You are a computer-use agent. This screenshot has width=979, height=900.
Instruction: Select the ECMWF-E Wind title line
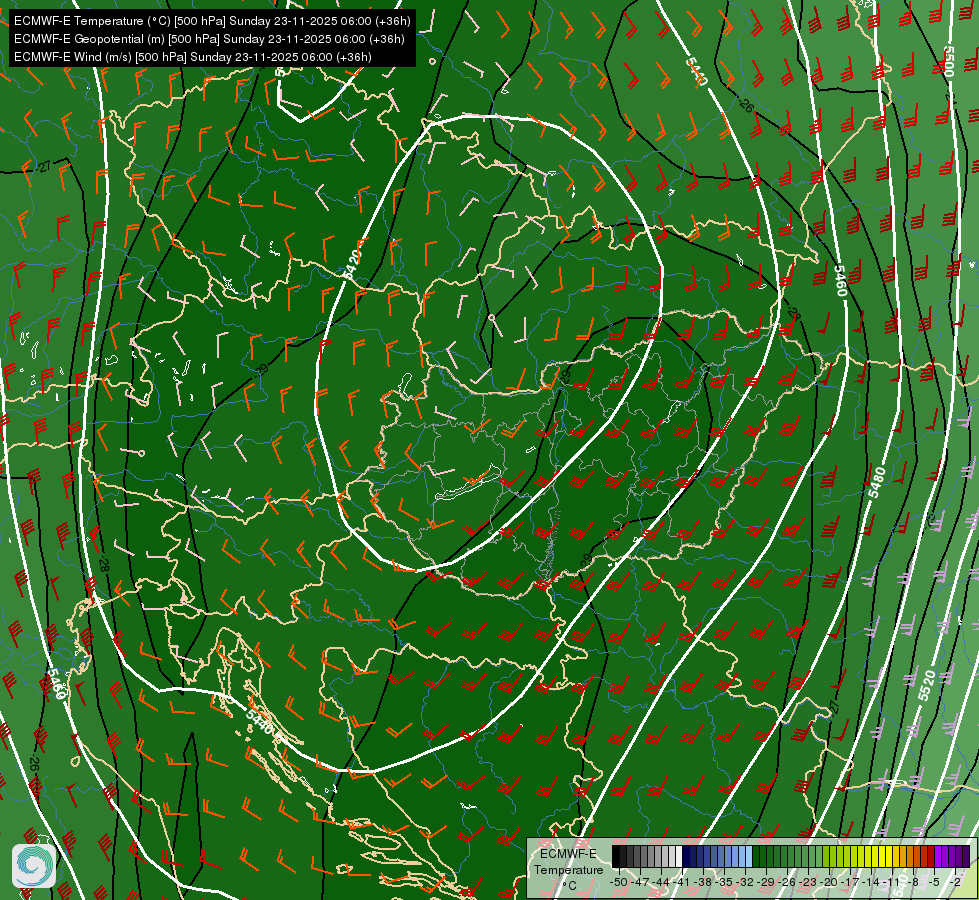pyautogui.click(x=193, y=57)
